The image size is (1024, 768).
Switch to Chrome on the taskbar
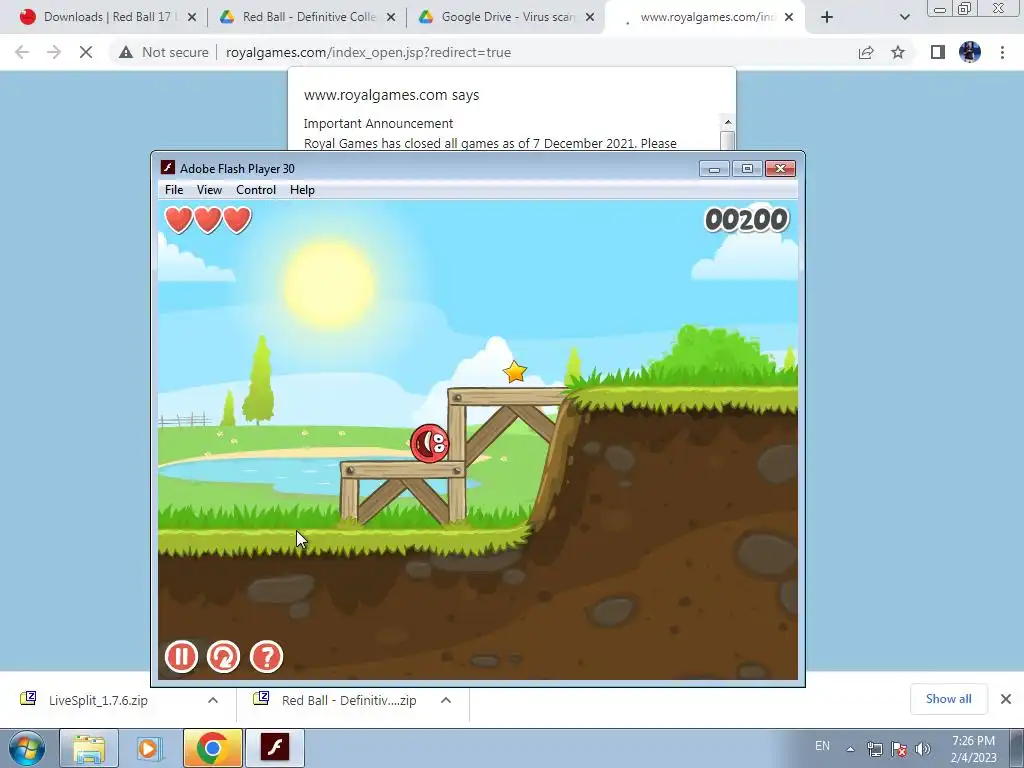(x=212, y=748)
